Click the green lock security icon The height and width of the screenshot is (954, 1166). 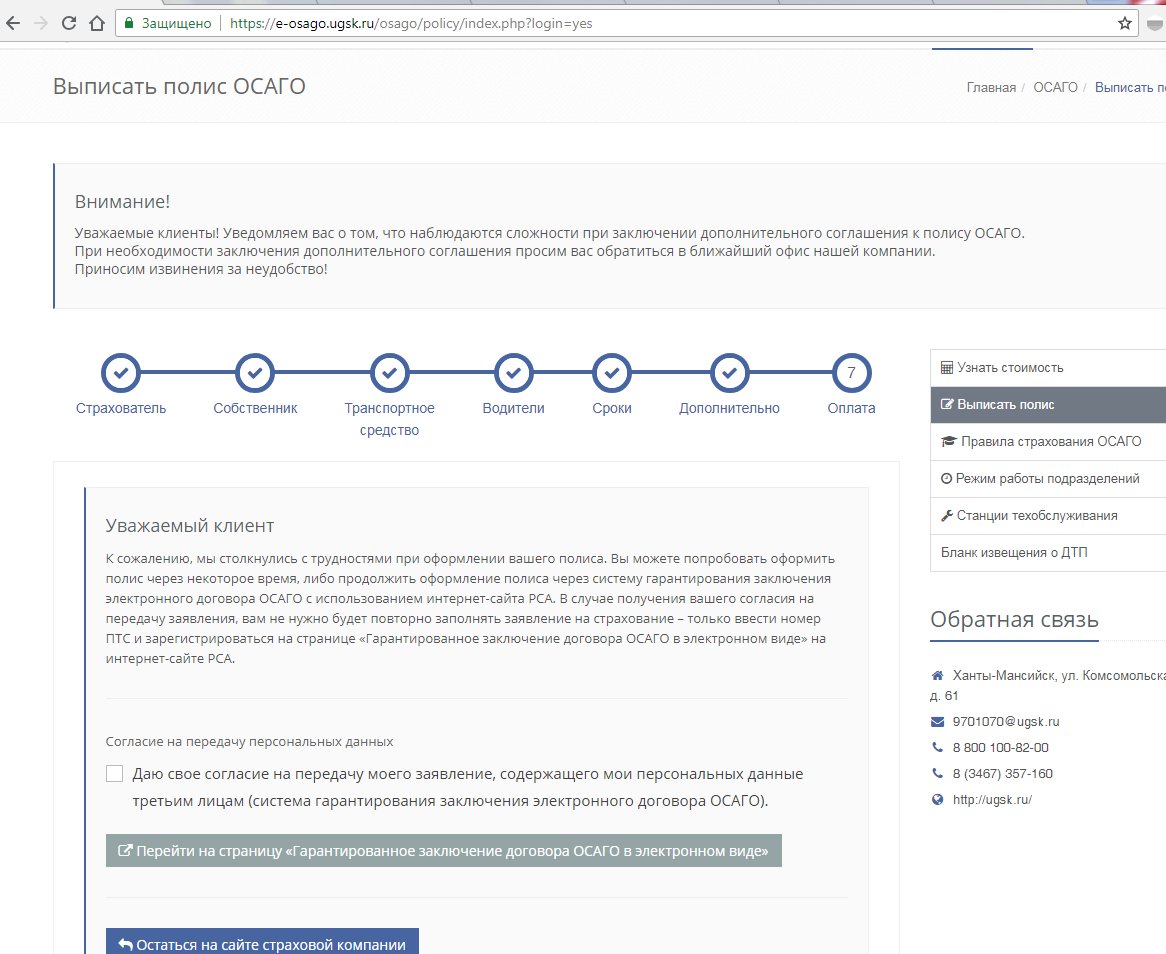129,23
